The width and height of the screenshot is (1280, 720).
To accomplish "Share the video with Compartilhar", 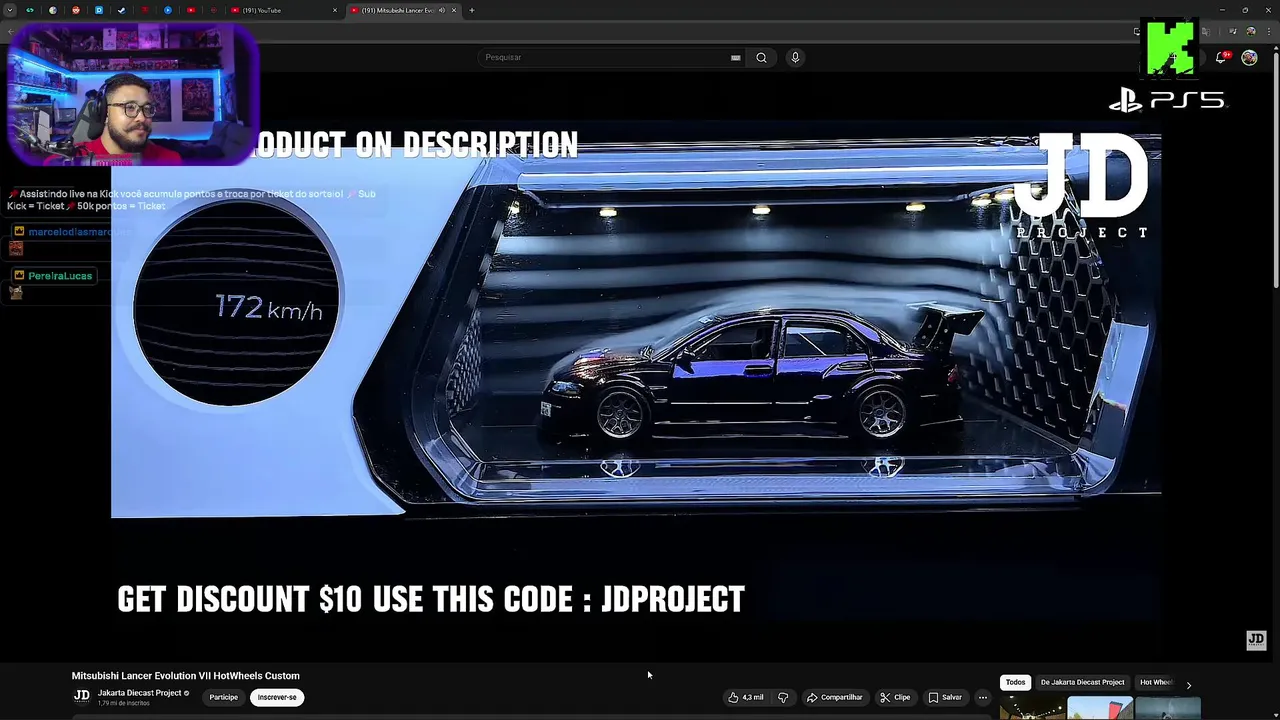I will (x=835, y=697).
